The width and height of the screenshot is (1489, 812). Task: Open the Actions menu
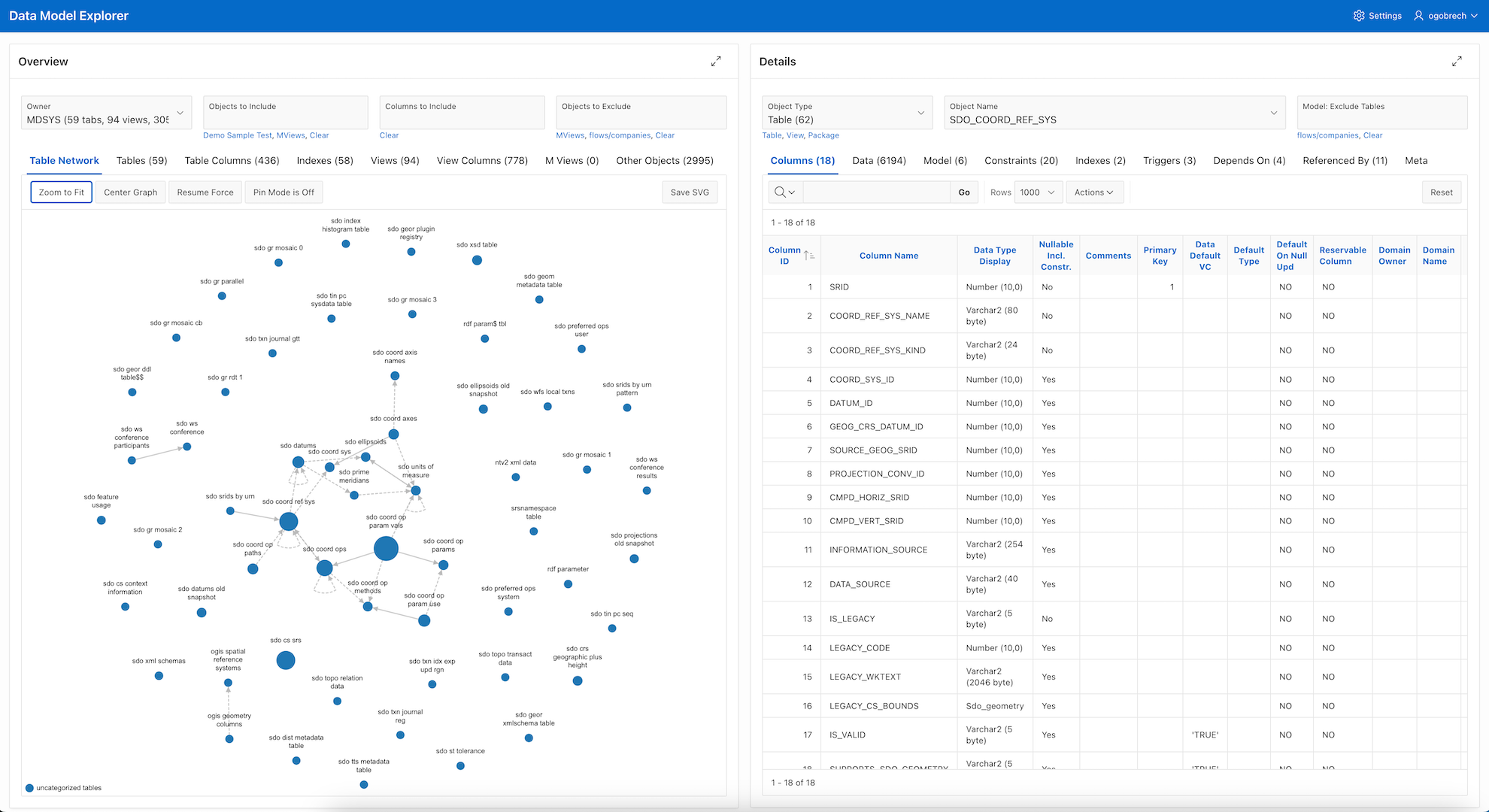(1093, 192)
